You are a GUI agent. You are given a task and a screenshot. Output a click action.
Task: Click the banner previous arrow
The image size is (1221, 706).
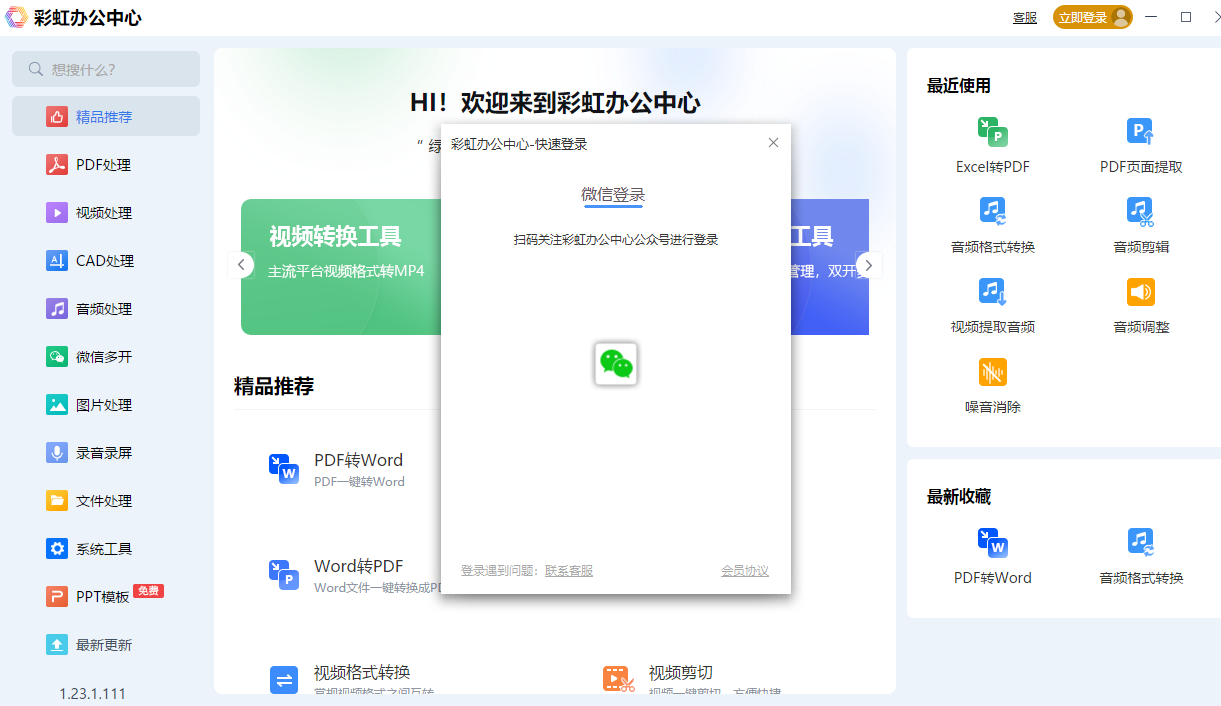(241, 265)
